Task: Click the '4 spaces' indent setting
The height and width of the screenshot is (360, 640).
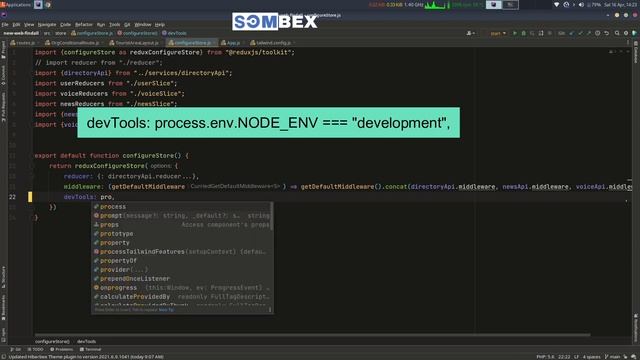Action: [x=591, y=357]
